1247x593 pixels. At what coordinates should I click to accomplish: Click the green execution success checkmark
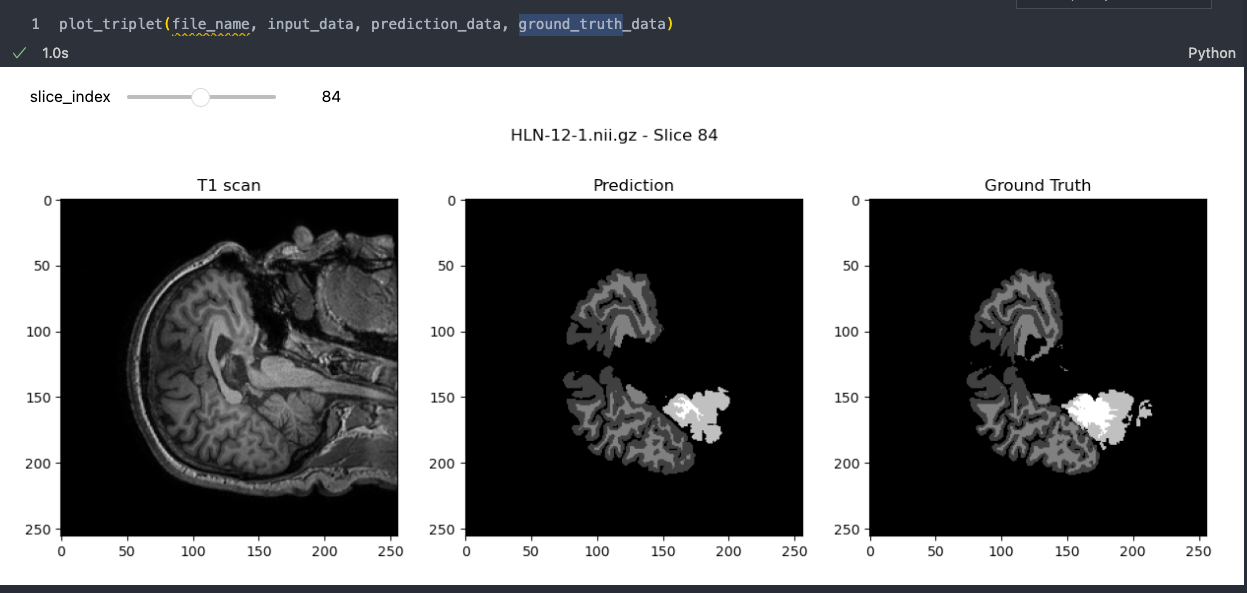(19, 53)
